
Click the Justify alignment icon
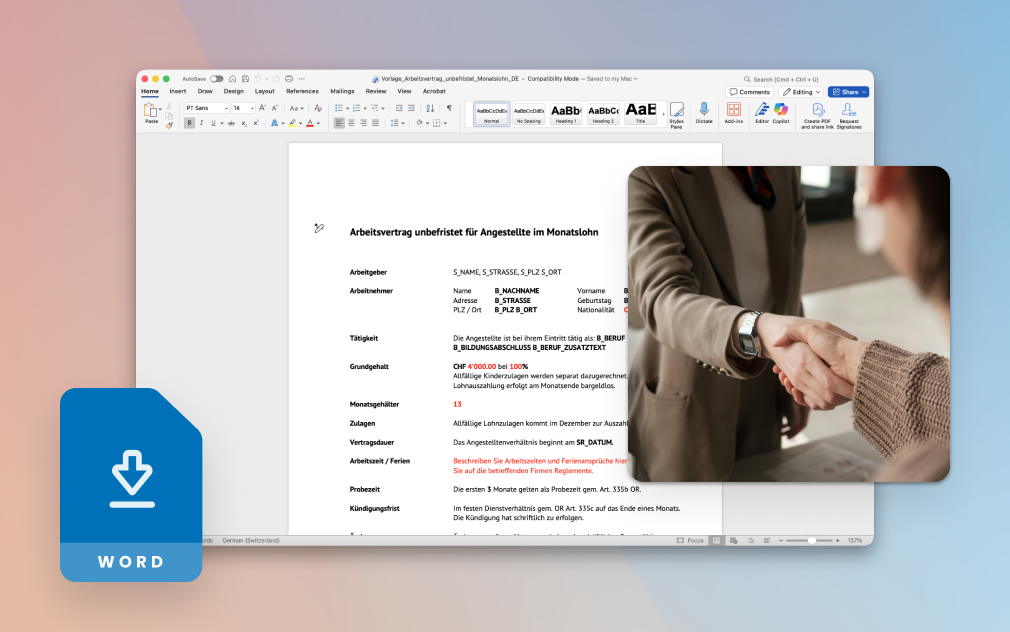coord(376,123)
